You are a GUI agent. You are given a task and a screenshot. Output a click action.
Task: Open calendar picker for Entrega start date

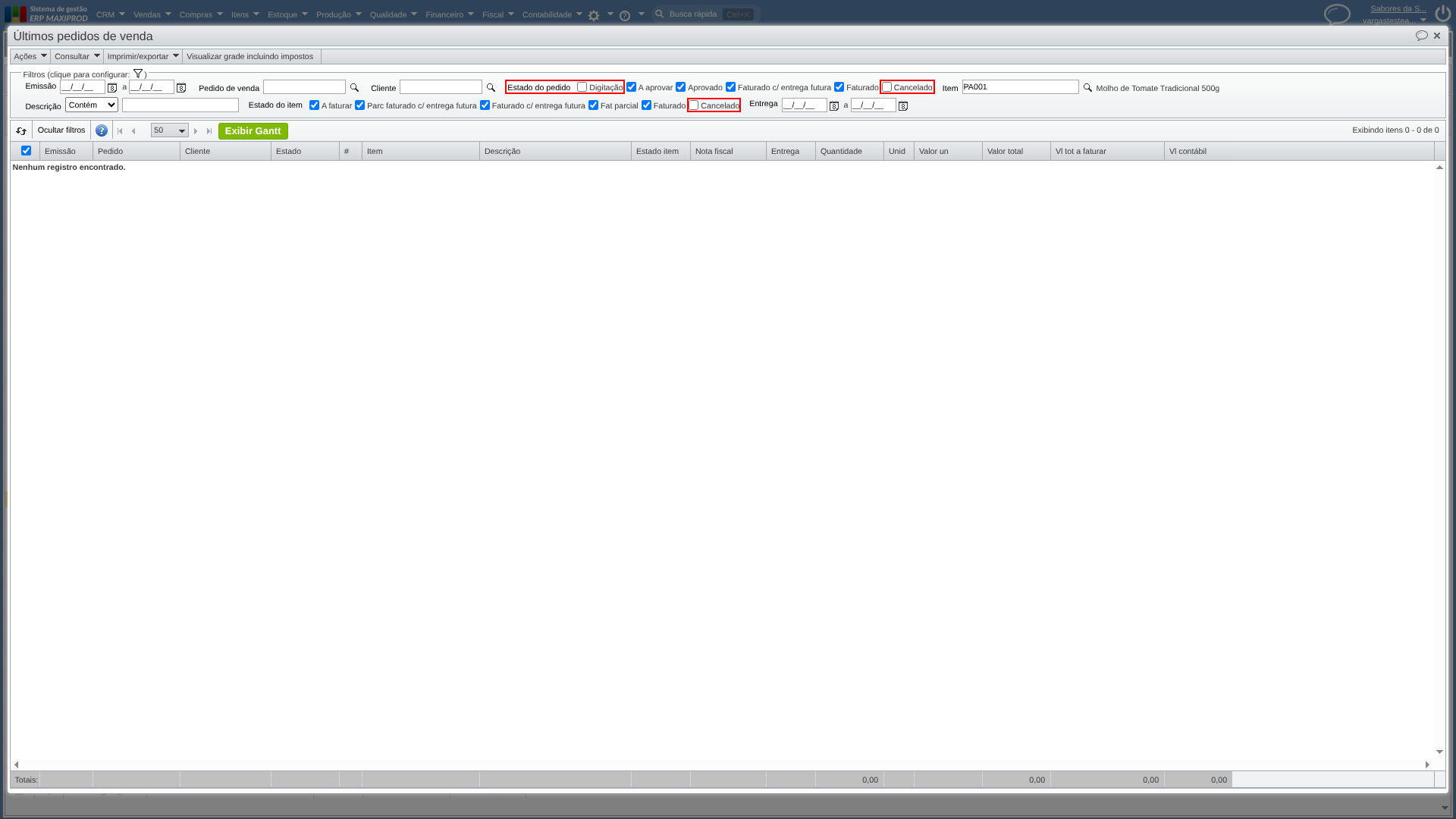click(834, 106)
